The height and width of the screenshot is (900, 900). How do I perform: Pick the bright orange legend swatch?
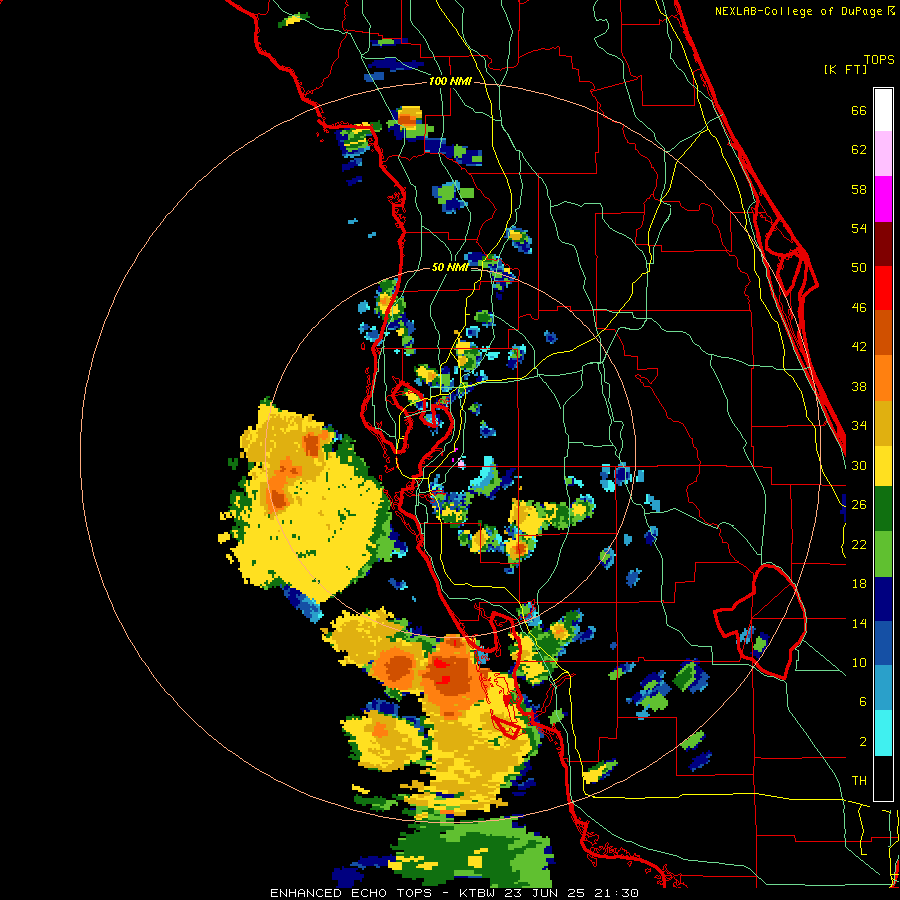[883, 378]
